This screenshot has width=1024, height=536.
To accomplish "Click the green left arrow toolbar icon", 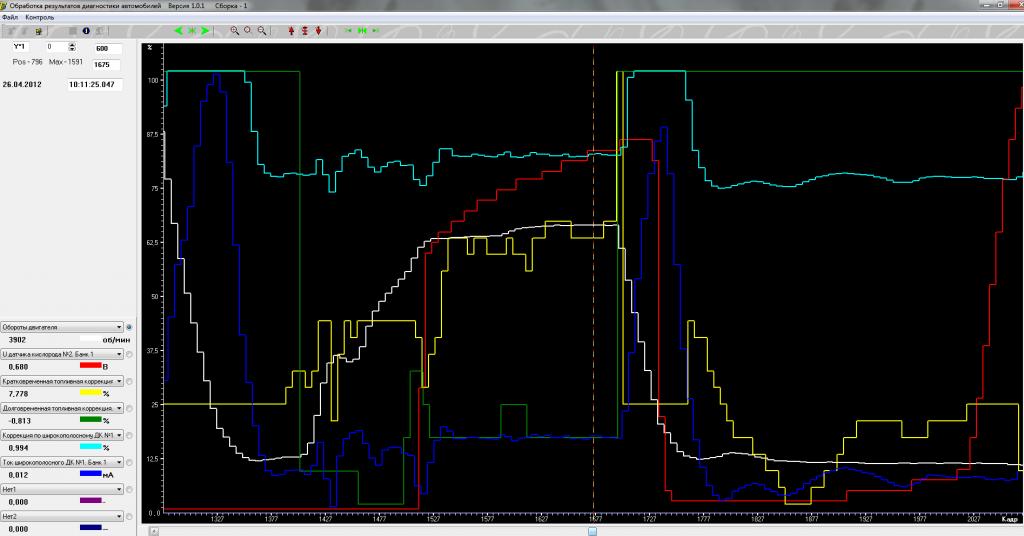I will (x=178, y=31).
